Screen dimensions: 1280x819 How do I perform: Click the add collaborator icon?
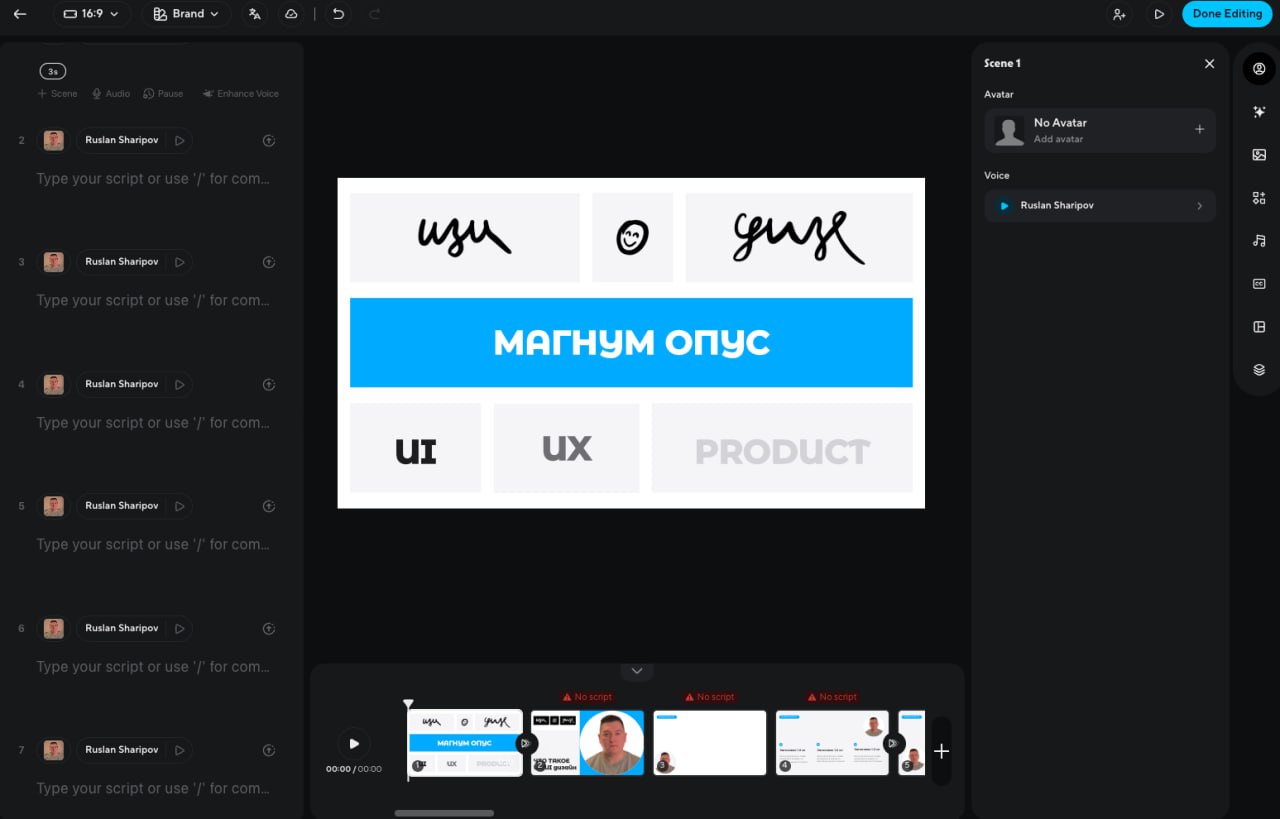[1119, 14]
